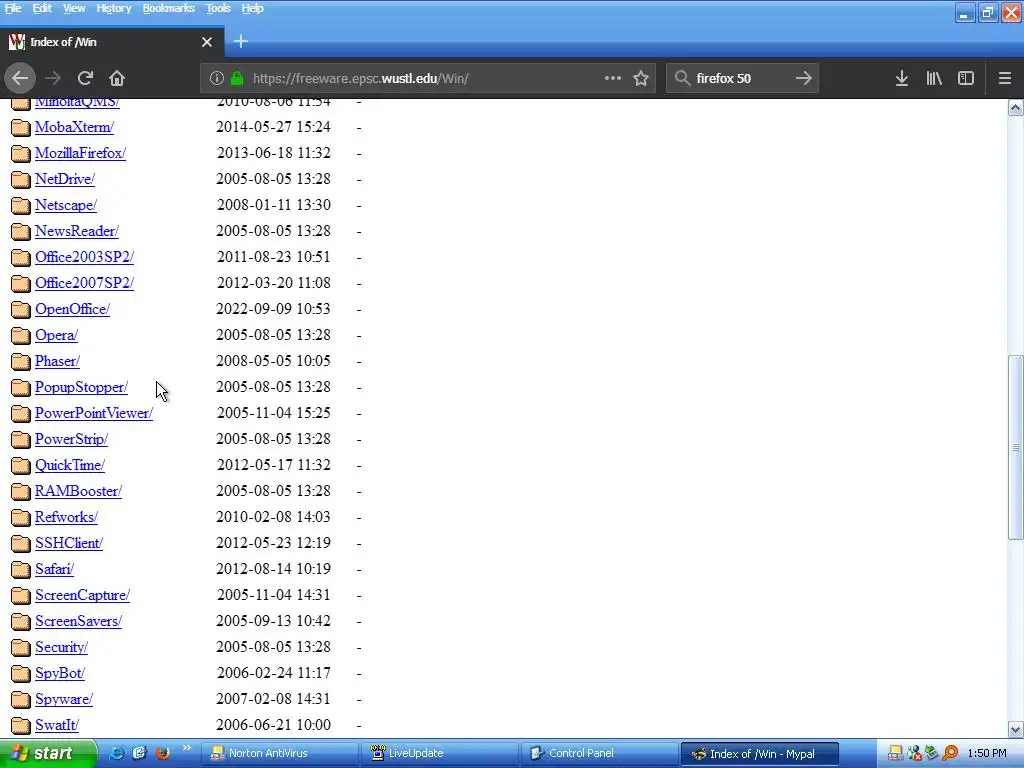Open page actions three-dot menu
Image resolution: width=1024 pixels, height=768 pixels.
coord(613,78)
